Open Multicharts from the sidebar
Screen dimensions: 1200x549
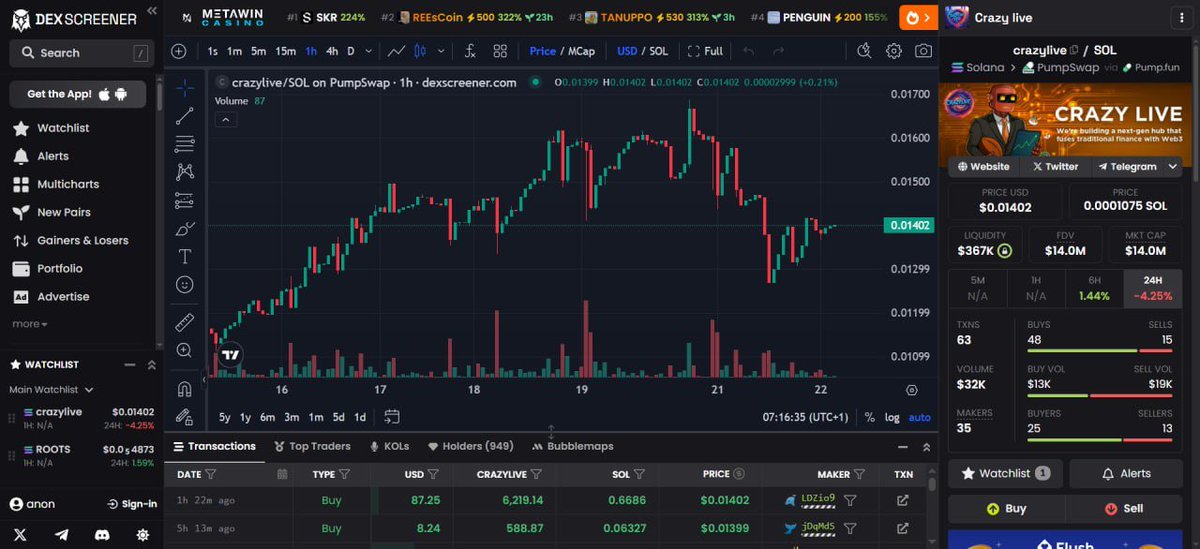click(x=68, y=184)
